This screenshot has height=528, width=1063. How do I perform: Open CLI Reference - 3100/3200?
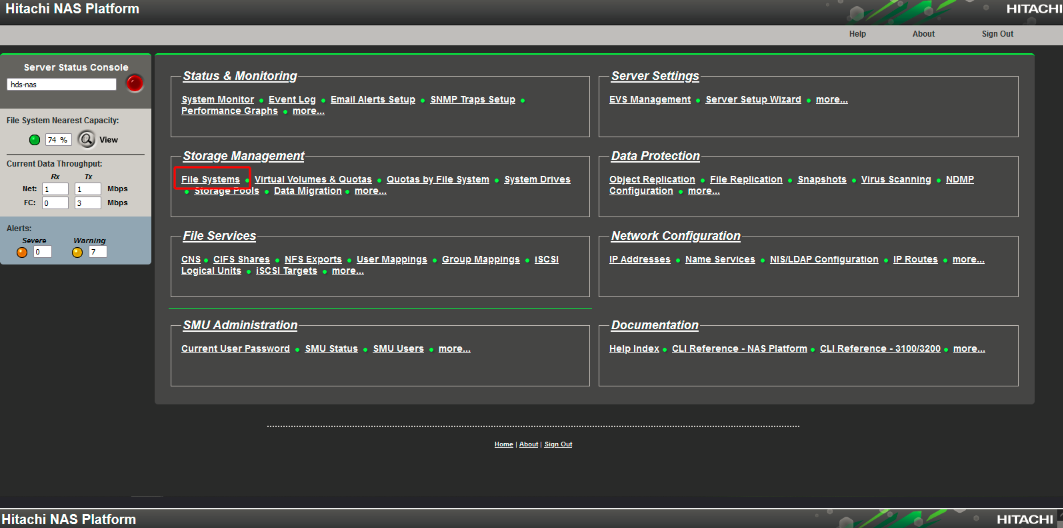pos(881,349)
